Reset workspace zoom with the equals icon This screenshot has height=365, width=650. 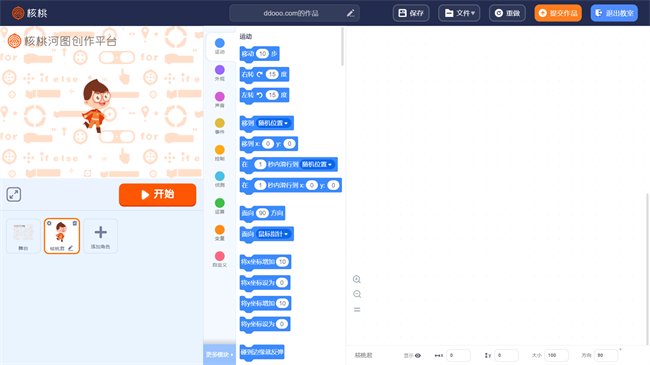point(357,309)
